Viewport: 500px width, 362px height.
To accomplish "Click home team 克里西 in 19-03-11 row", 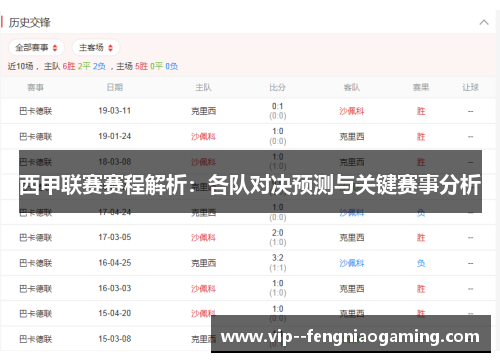I will point(203,111).
